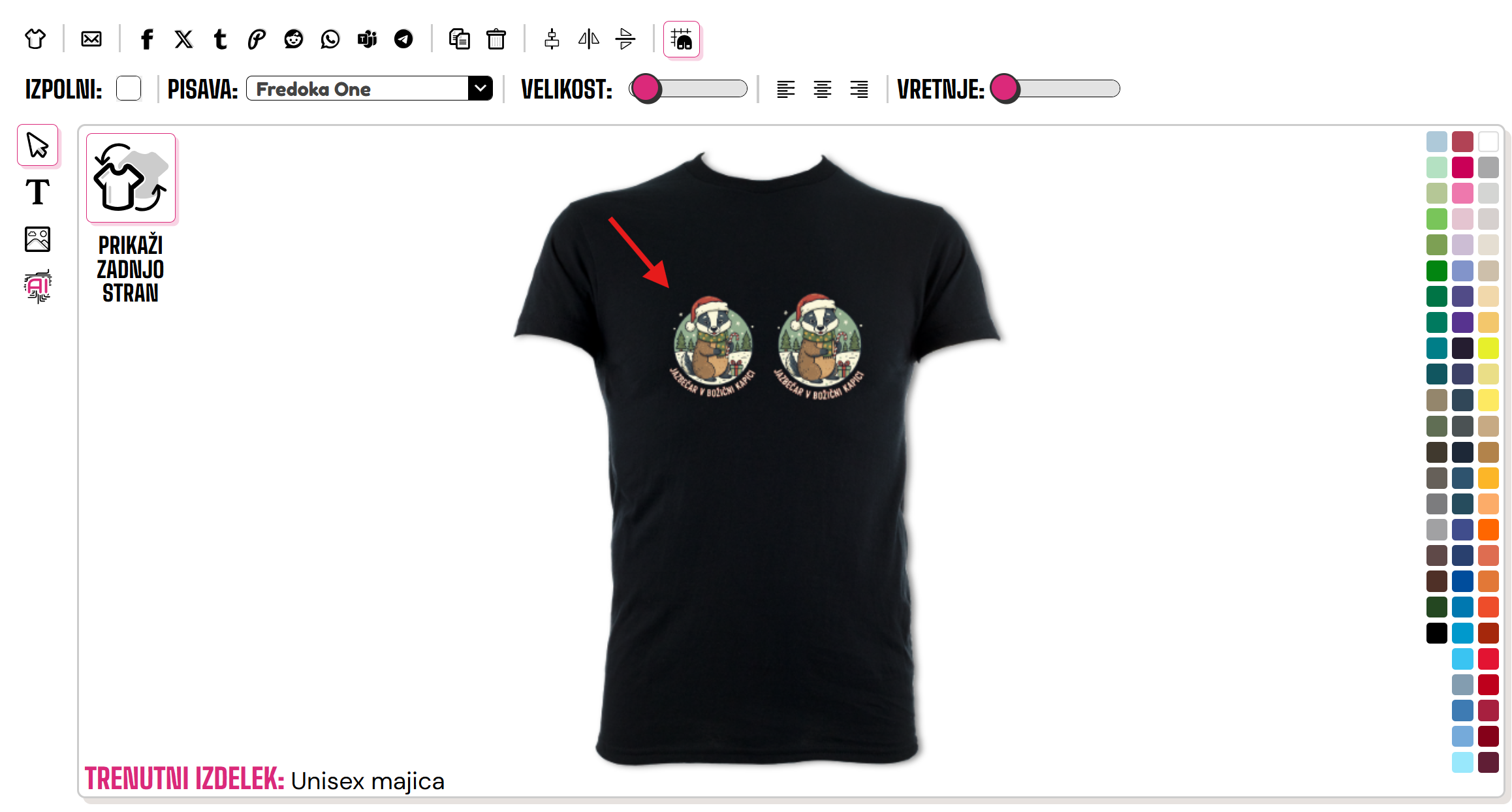Open the PISAVA font dropdown arrow

point(480,88)
